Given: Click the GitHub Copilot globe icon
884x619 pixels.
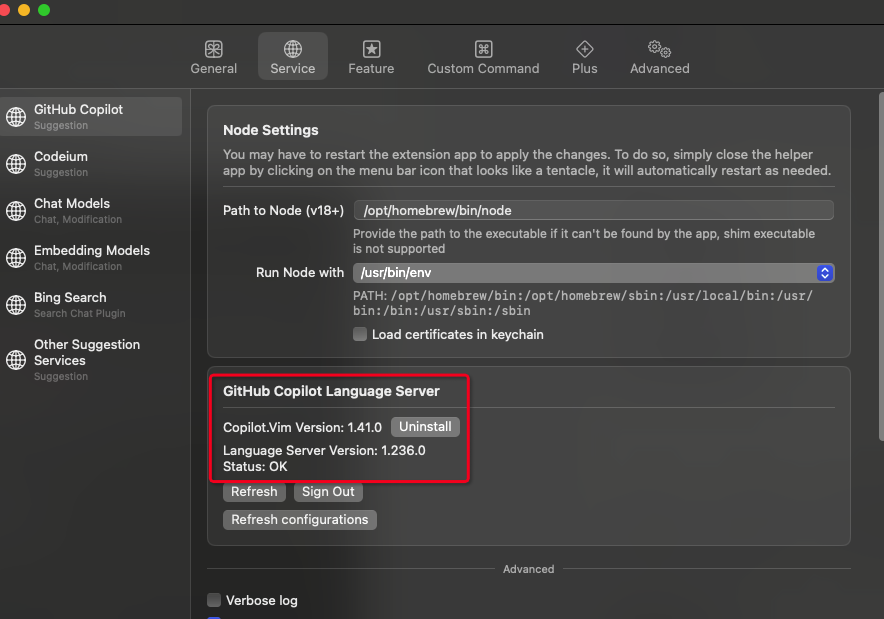Looking at the screenshot, I should 16,117.
